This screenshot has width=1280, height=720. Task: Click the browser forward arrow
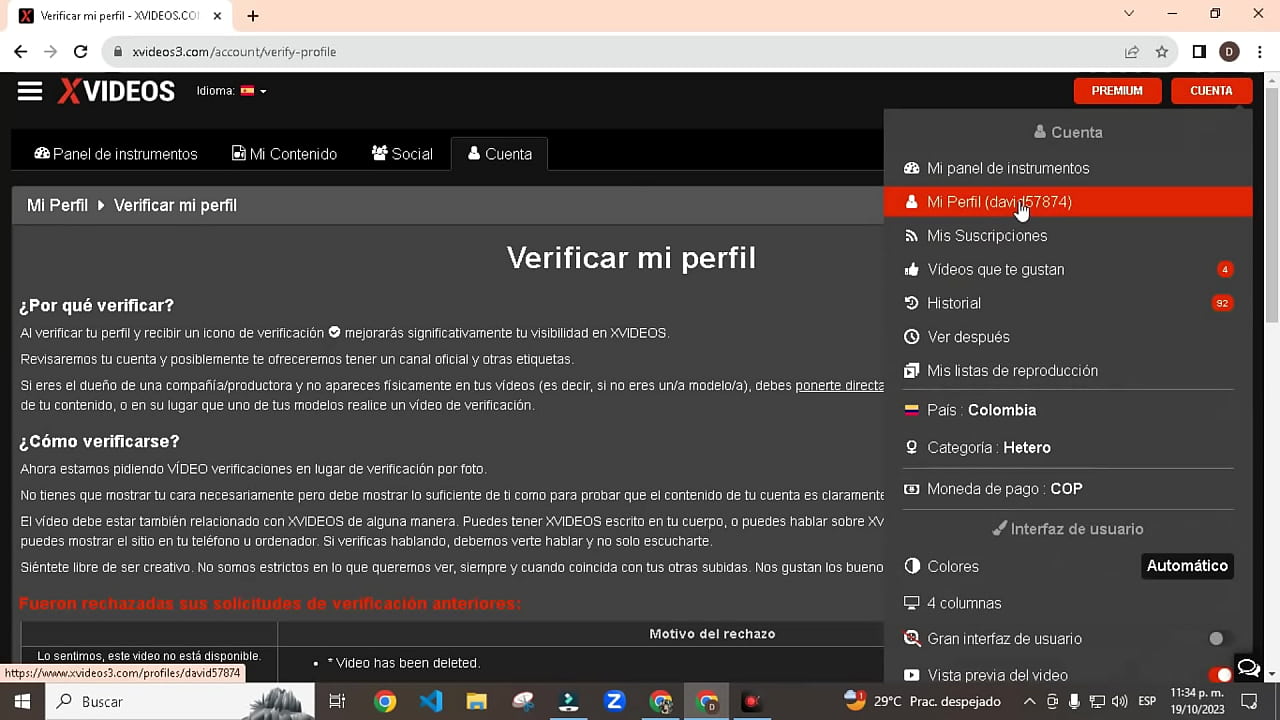tap(50, 52)
